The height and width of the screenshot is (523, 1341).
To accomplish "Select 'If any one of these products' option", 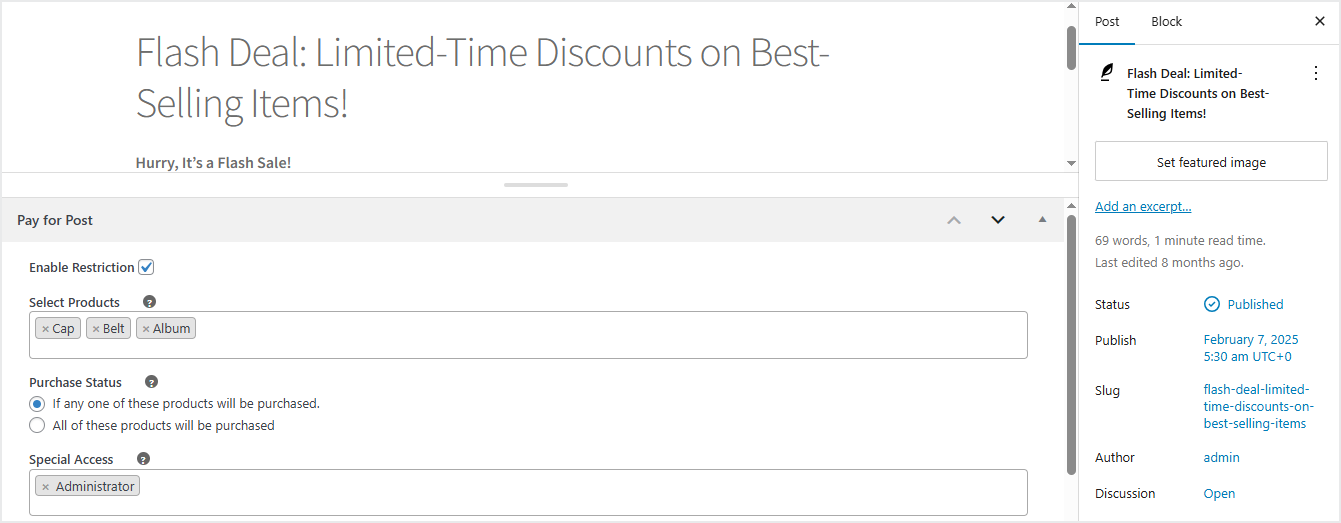I will (37, 404).
